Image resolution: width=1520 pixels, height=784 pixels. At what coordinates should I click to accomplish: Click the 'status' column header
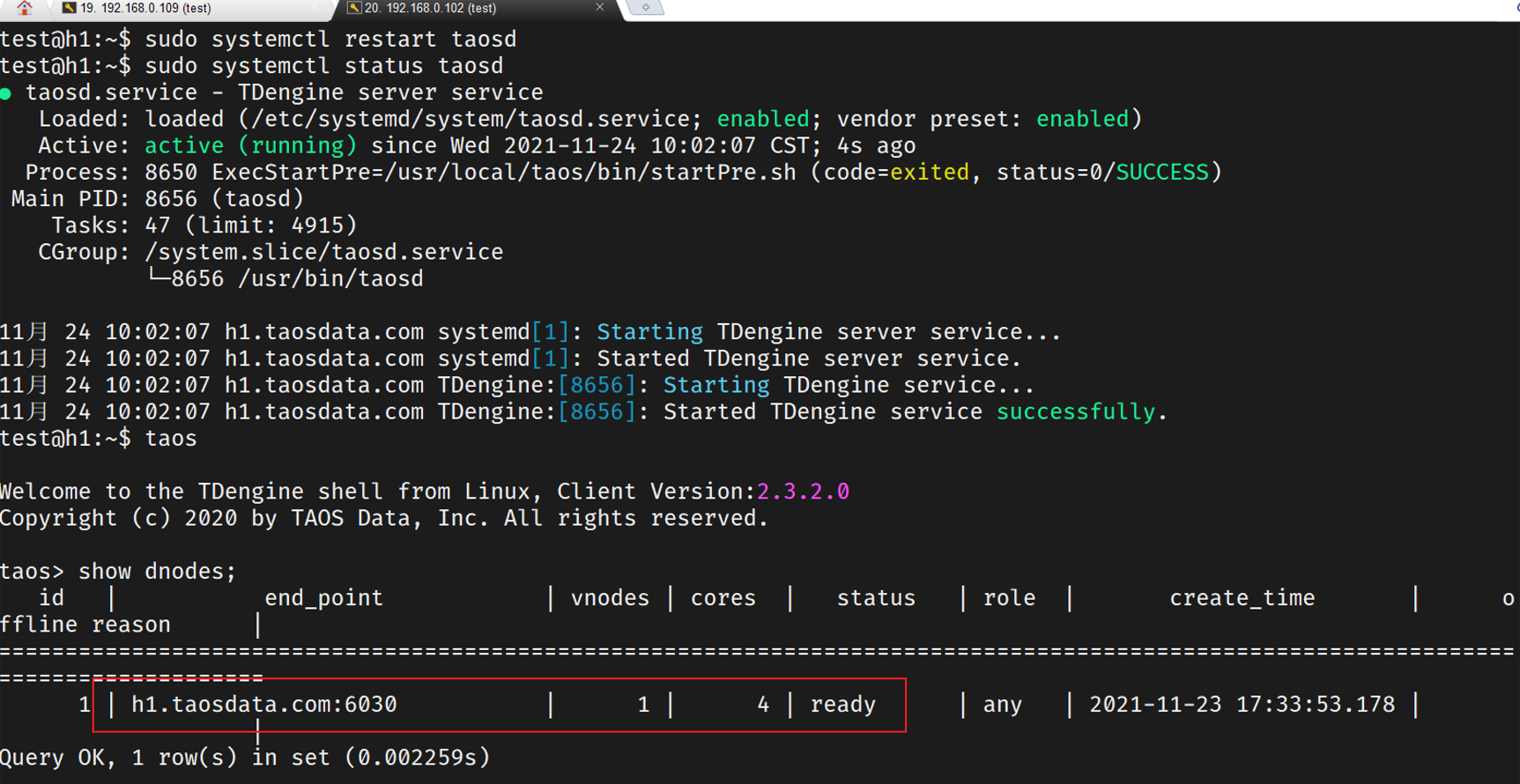point(876,598)
